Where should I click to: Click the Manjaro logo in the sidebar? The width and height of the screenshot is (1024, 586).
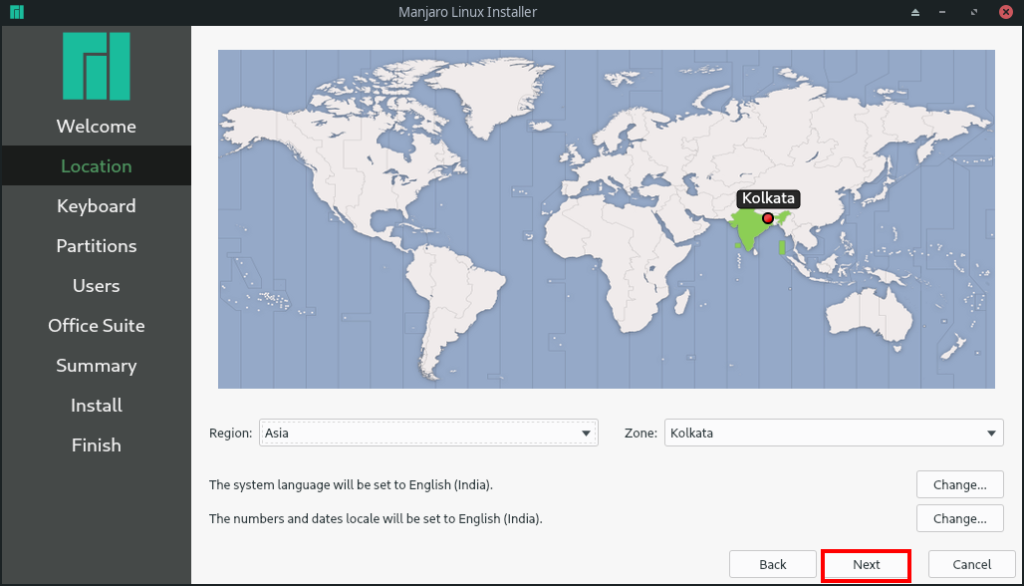96,66
